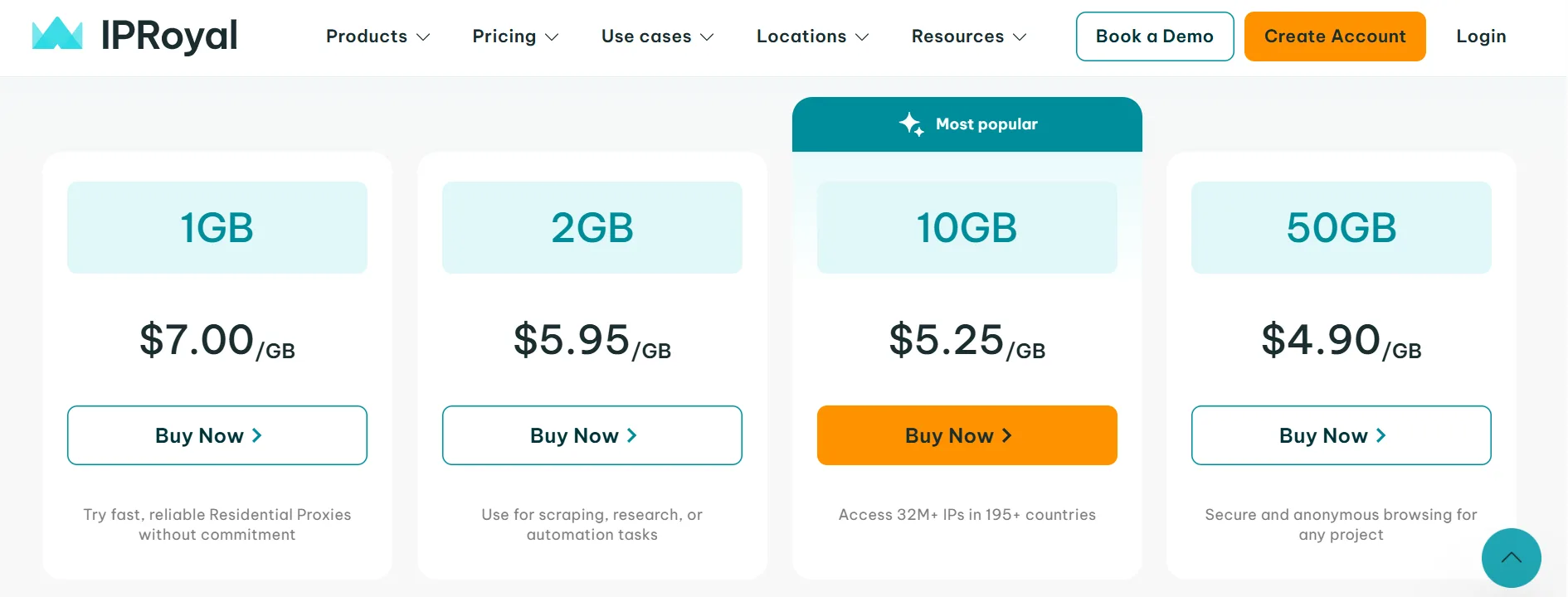Click the sparkle icon in Most popular badge

913,124
